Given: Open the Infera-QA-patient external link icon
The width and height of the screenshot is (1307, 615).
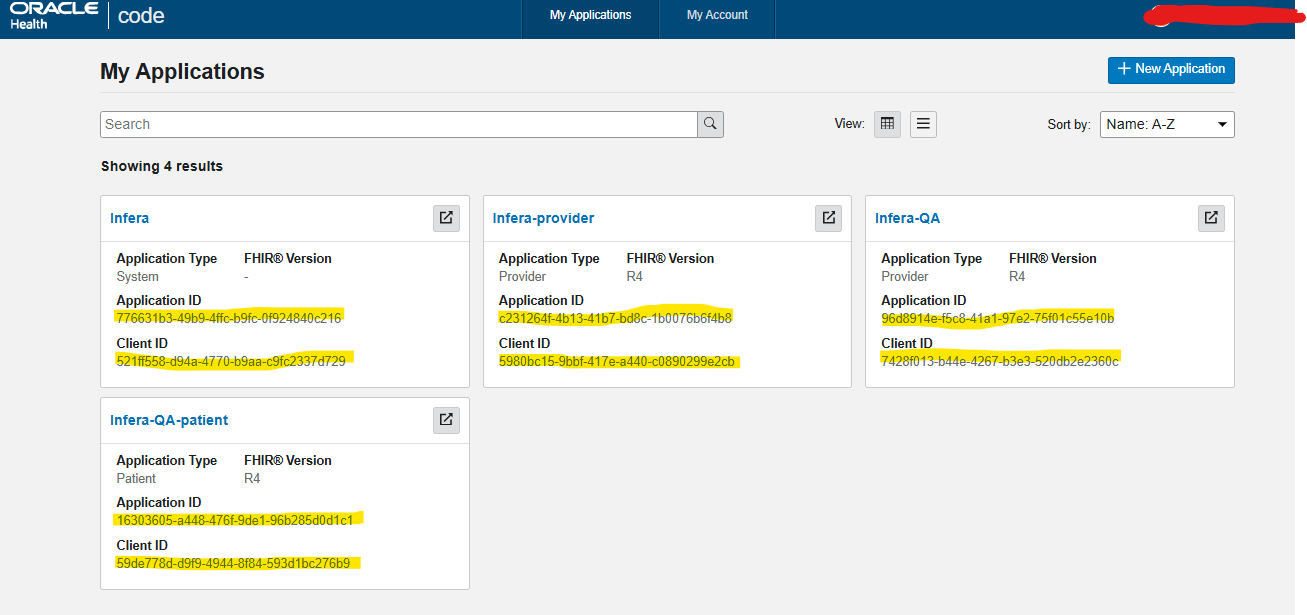Looking at the screenshot, I should tap(446, 420).
